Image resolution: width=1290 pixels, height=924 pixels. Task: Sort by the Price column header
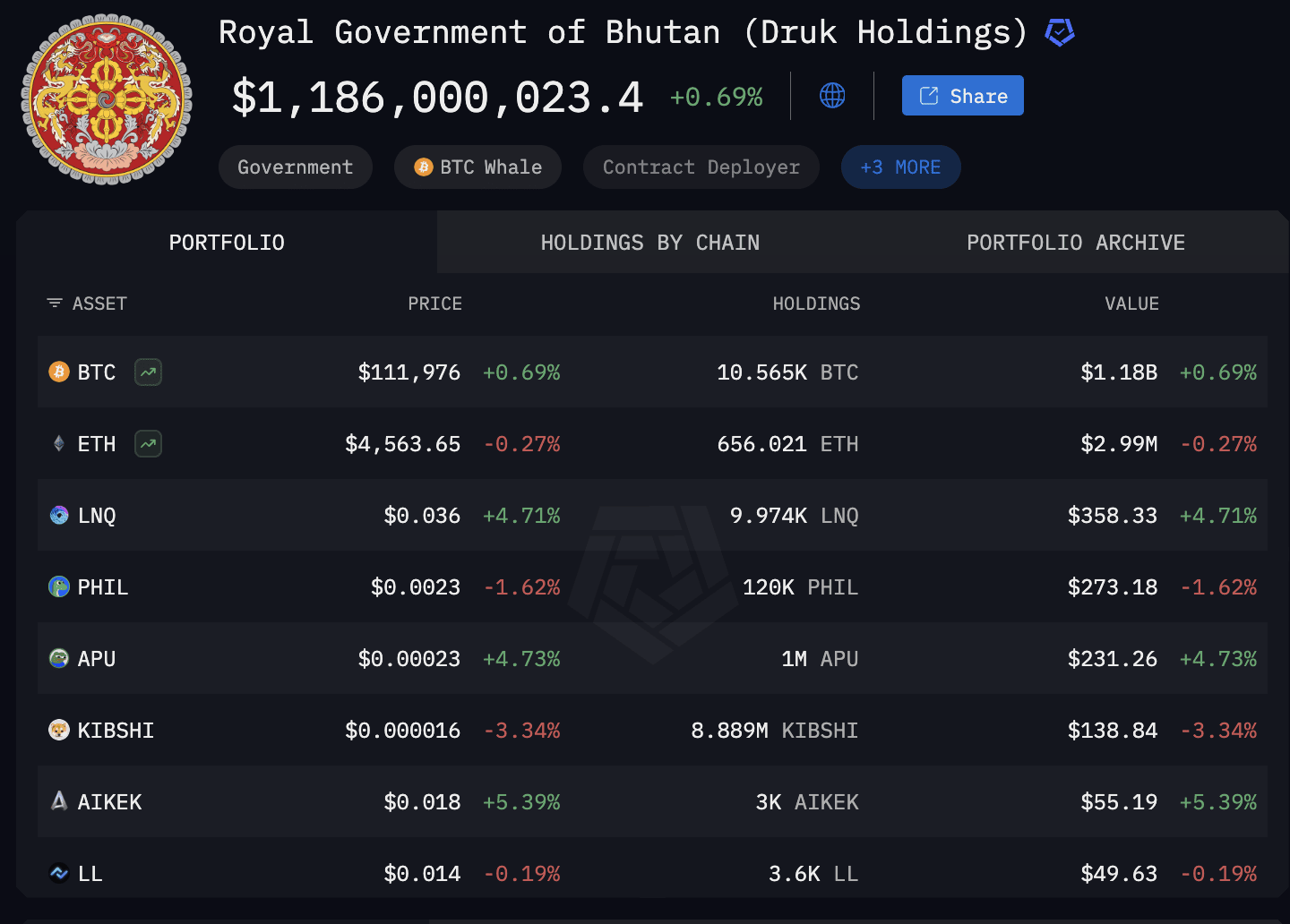(435, 304)
